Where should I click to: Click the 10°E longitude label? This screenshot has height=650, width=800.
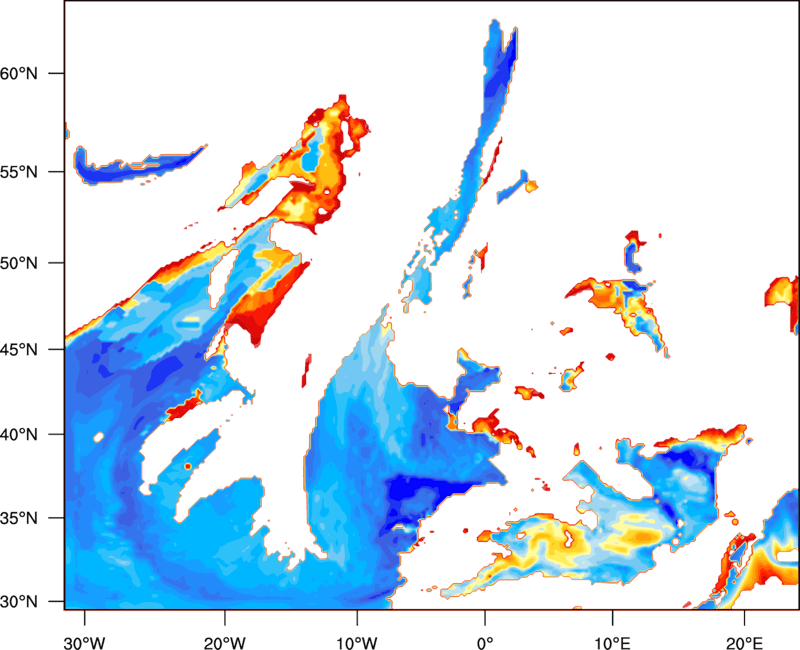[x=612, y=643]
